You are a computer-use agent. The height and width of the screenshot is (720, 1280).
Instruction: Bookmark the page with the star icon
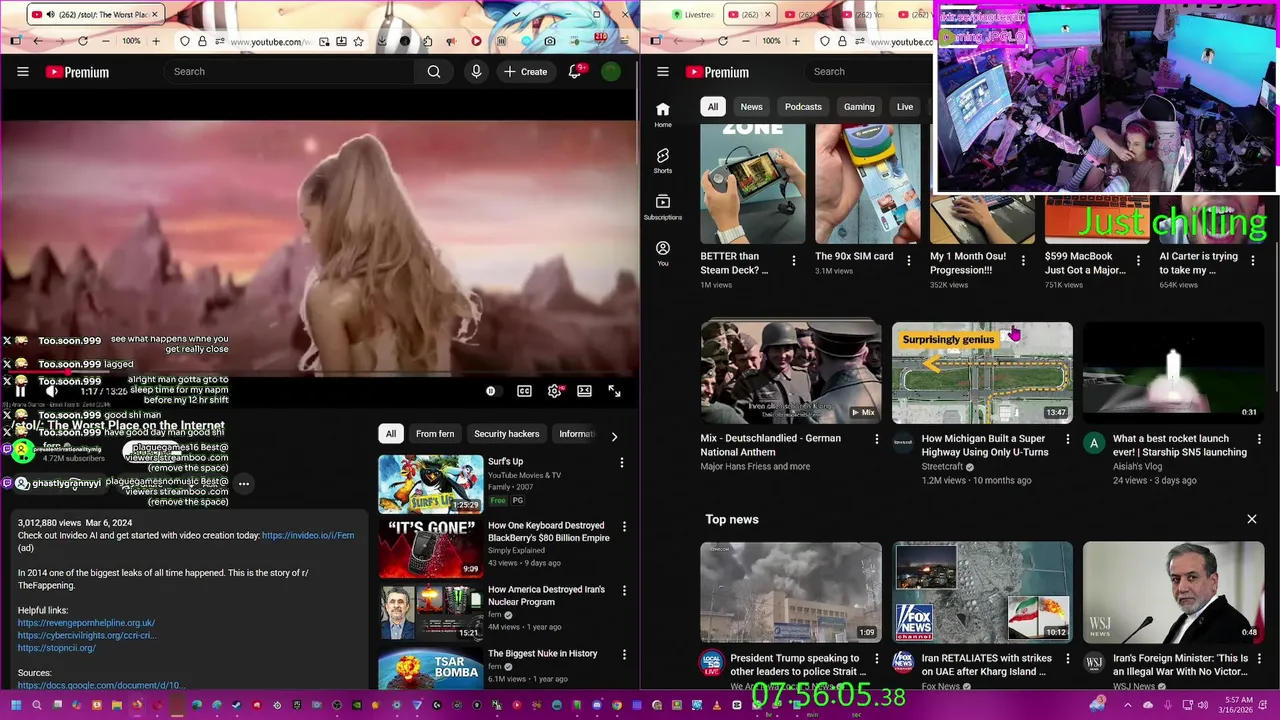358,41
